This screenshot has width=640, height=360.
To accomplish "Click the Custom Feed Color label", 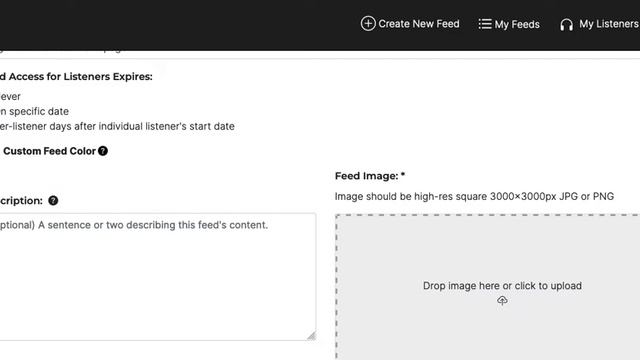I will (x=49, y=151).
